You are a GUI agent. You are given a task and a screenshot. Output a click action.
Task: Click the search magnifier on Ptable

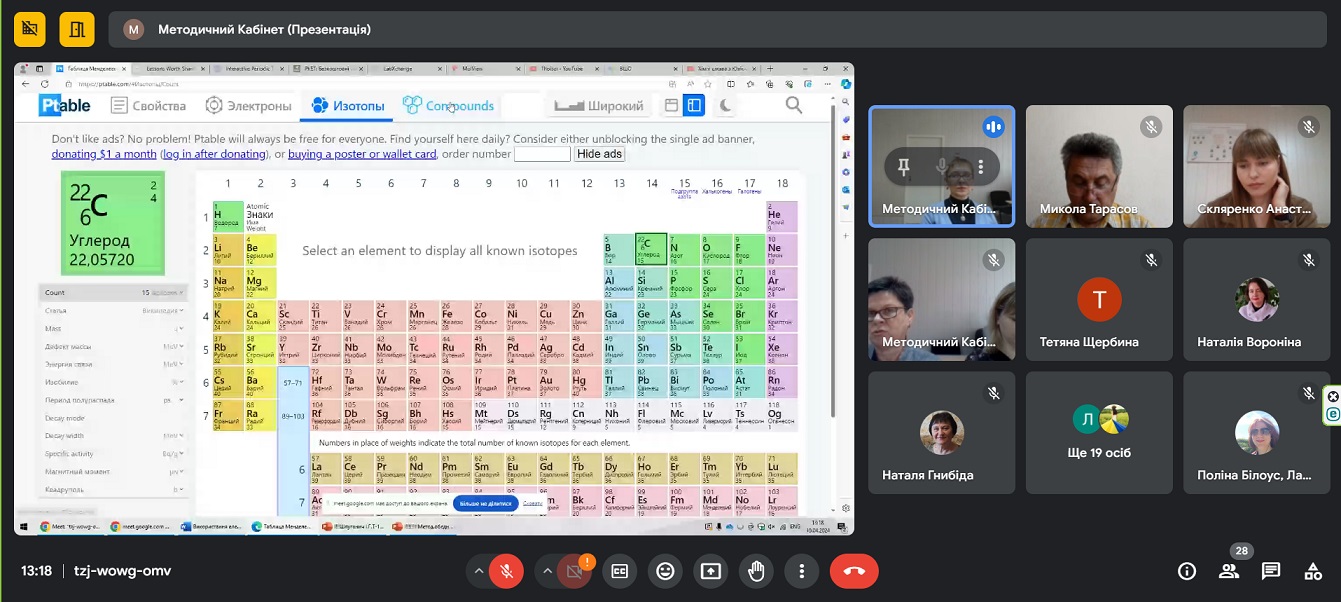pyautogui.click(x=794, y=105)
